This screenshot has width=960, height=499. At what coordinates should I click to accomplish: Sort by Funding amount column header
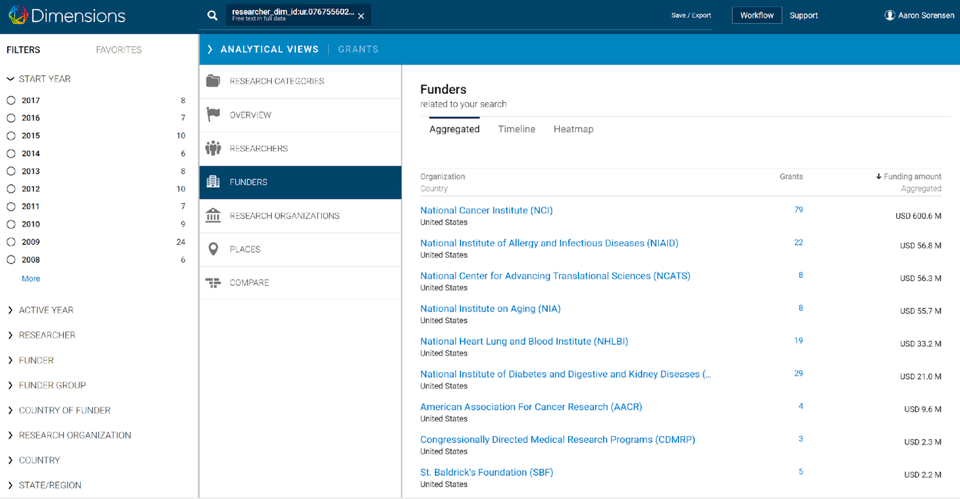[912, 177]
